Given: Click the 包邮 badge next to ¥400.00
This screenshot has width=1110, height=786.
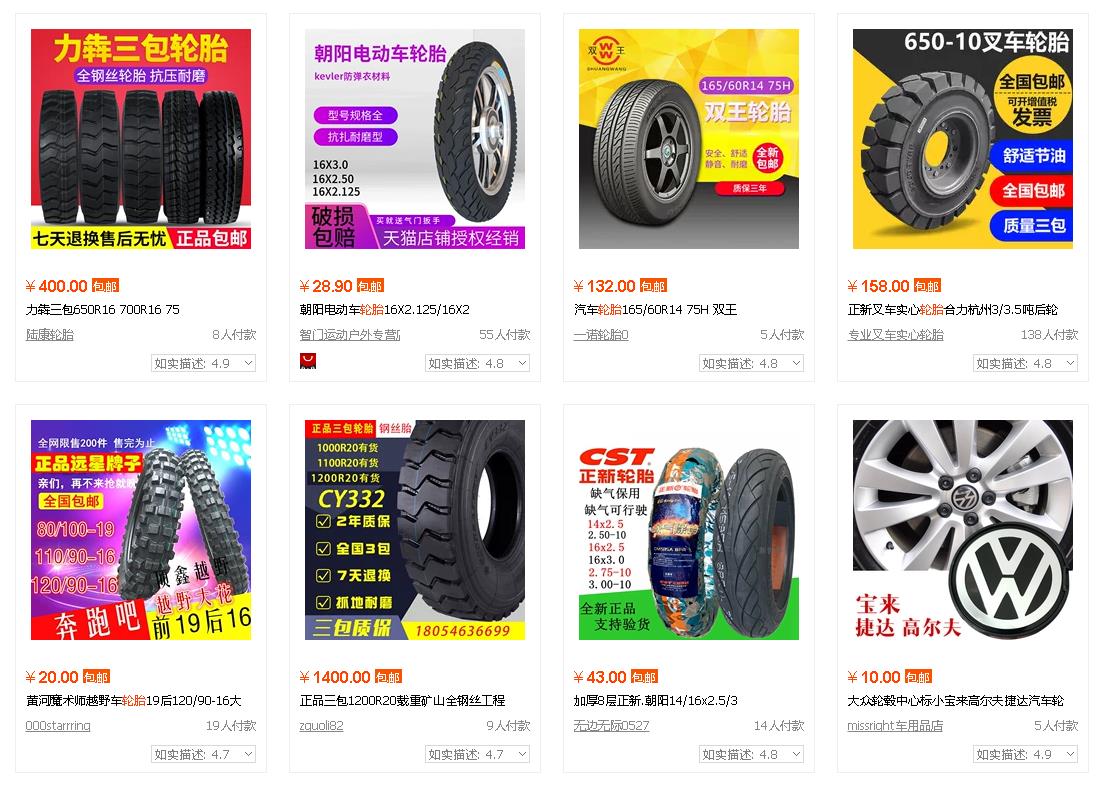Looking at the screenshot, I should (x=105, y=286).
